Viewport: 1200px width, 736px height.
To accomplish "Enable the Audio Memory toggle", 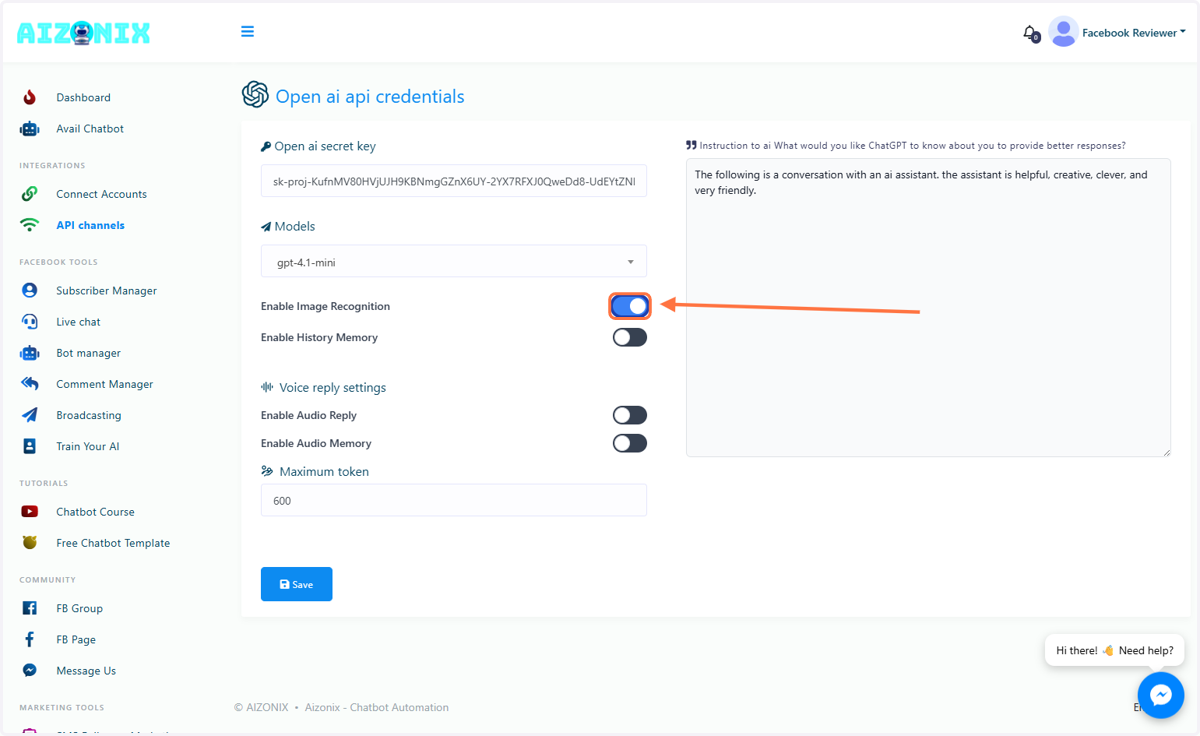I will click(x=630, y=443).
